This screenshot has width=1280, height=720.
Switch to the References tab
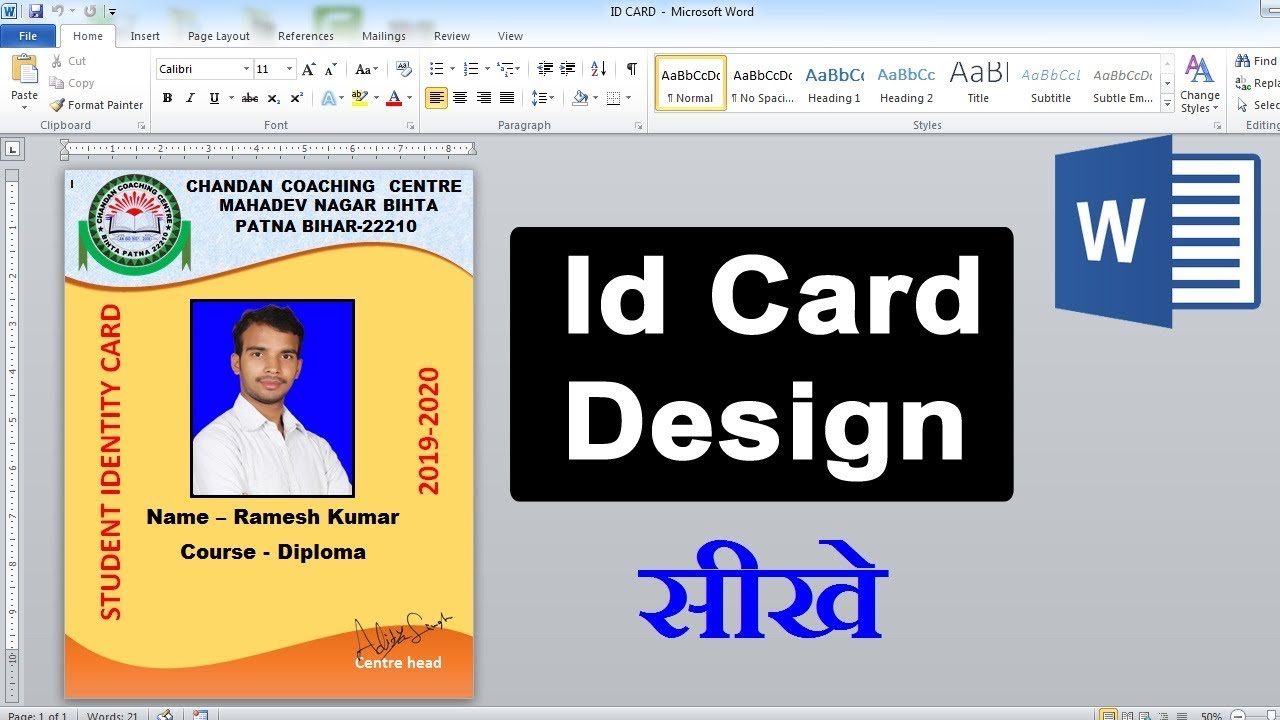pos(306,36)
